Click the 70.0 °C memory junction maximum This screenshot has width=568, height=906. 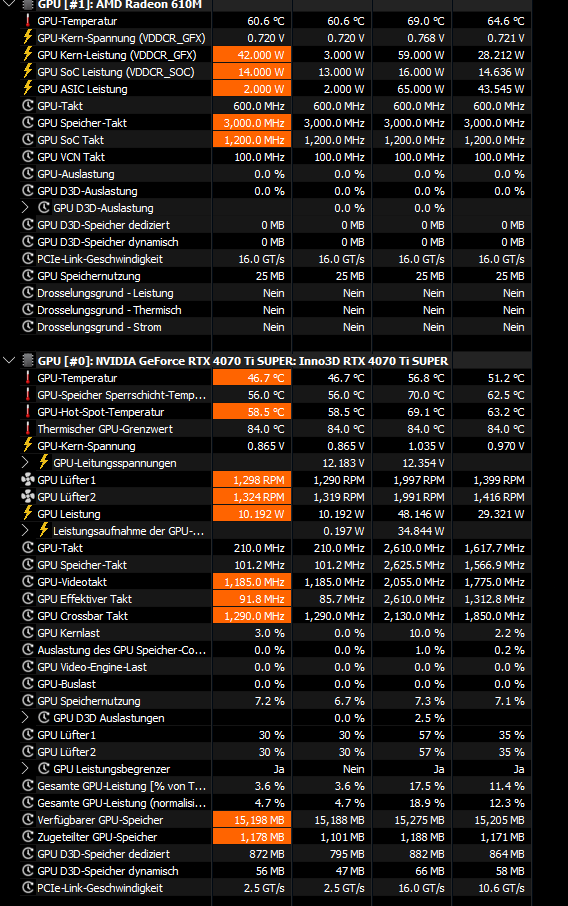427,395
